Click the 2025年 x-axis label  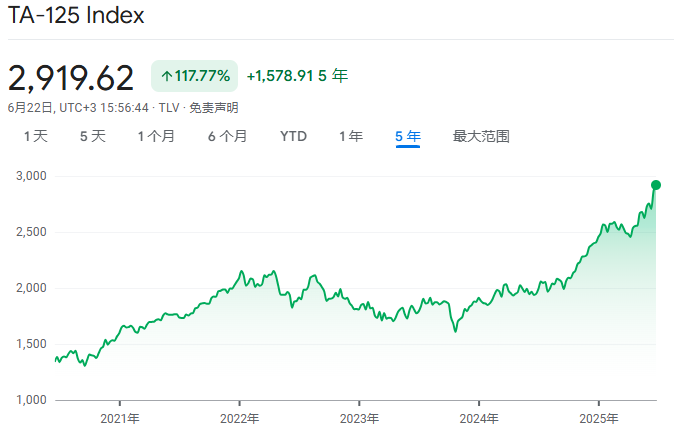(598, 418)
